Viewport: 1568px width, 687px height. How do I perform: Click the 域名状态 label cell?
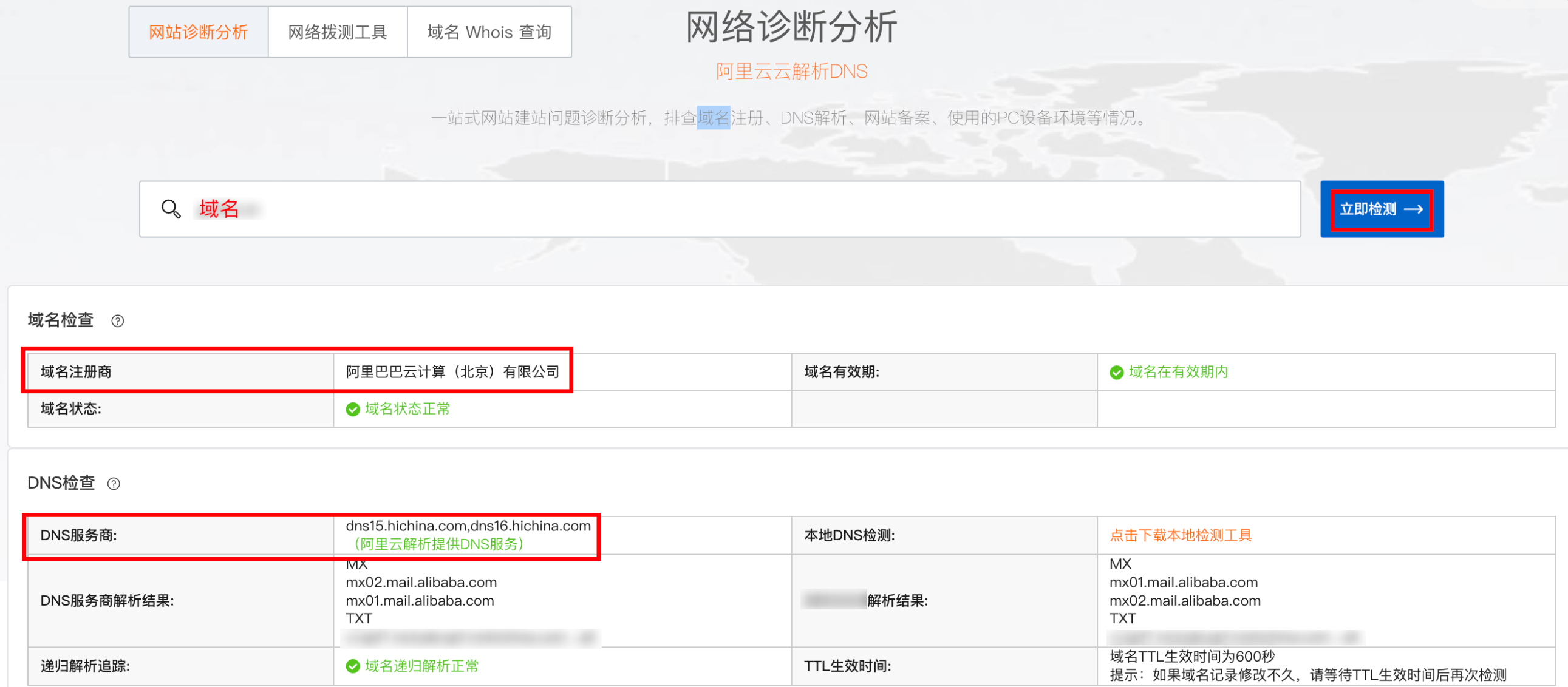(x=180, y=409)
